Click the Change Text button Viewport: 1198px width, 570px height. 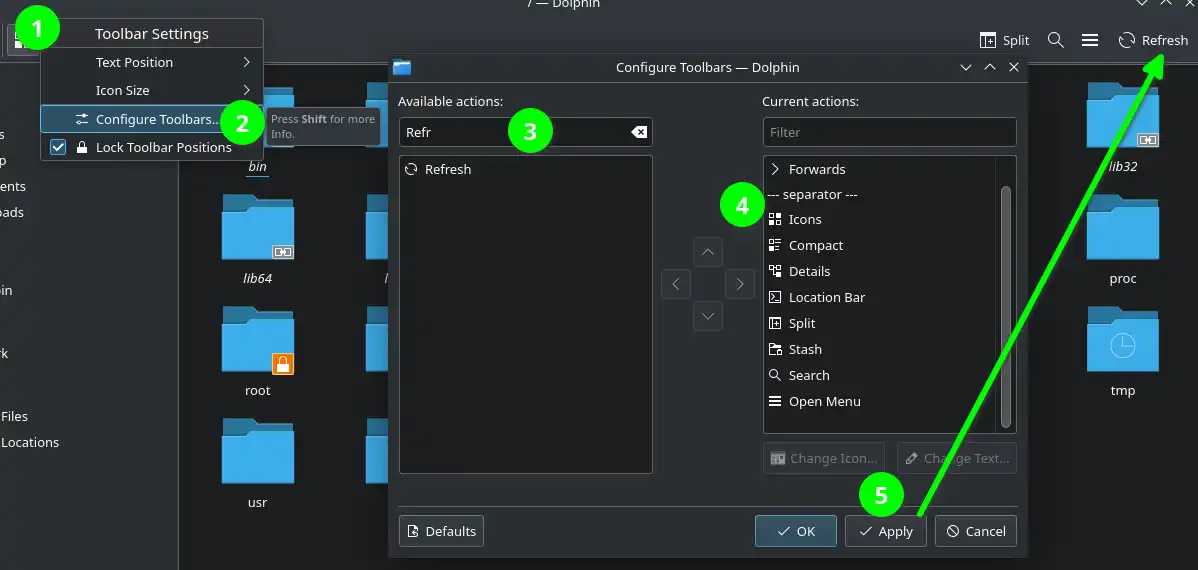(957, 458)
